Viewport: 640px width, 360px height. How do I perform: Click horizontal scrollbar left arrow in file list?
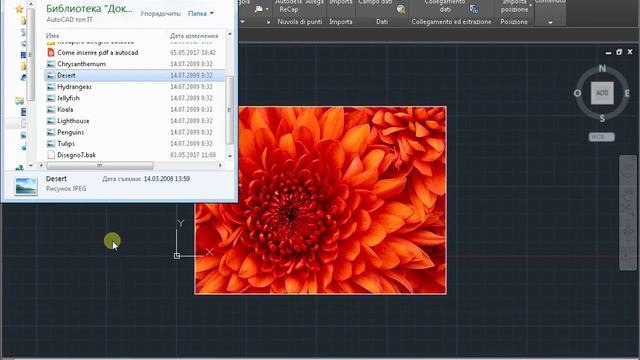(x=41, y=165)
